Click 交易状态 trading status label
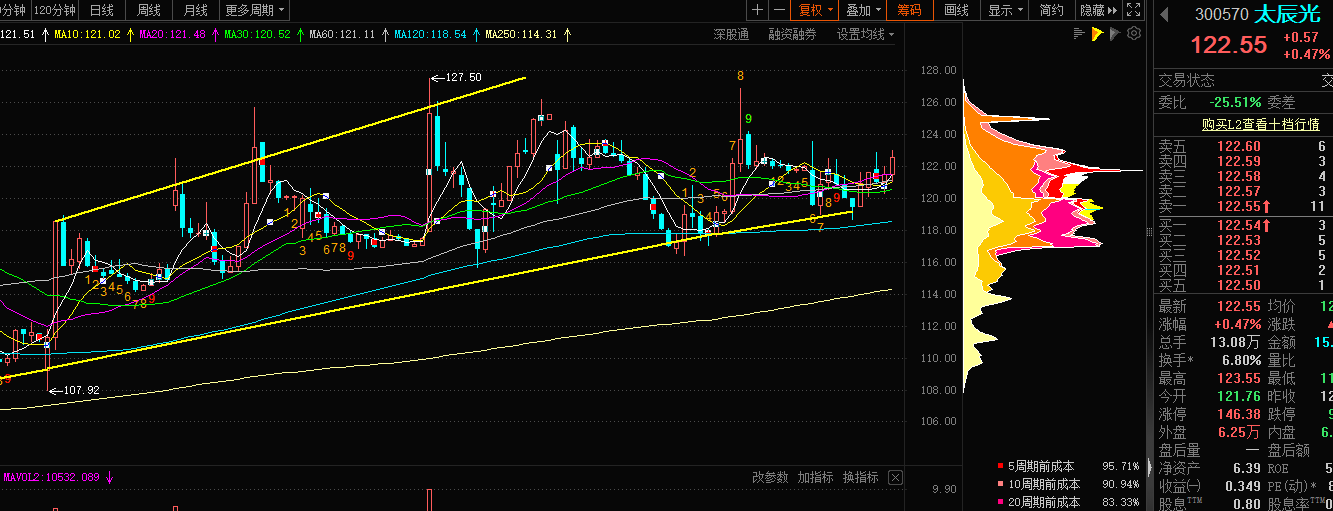 (1186, 80)
